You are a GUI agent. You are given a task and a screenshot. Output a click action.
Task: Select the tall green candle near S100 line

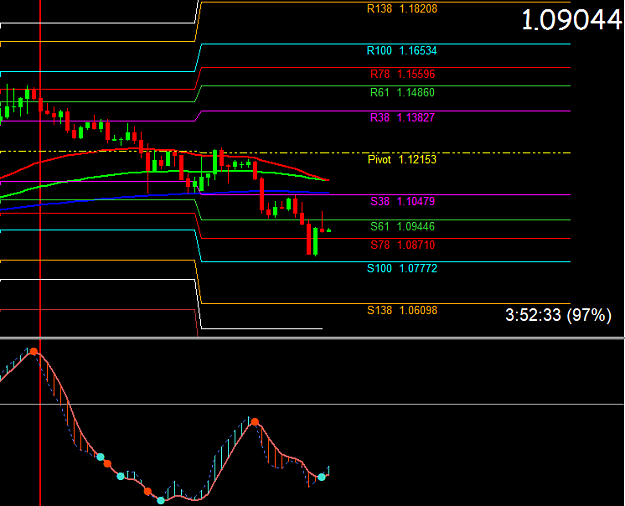316,242
